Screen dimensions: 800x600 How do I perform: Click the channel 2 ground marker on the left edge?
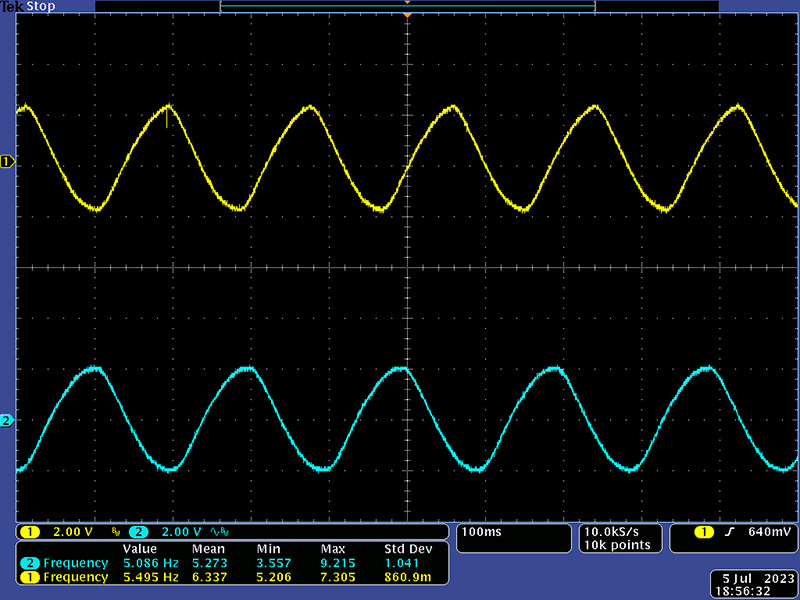[7, 421]
